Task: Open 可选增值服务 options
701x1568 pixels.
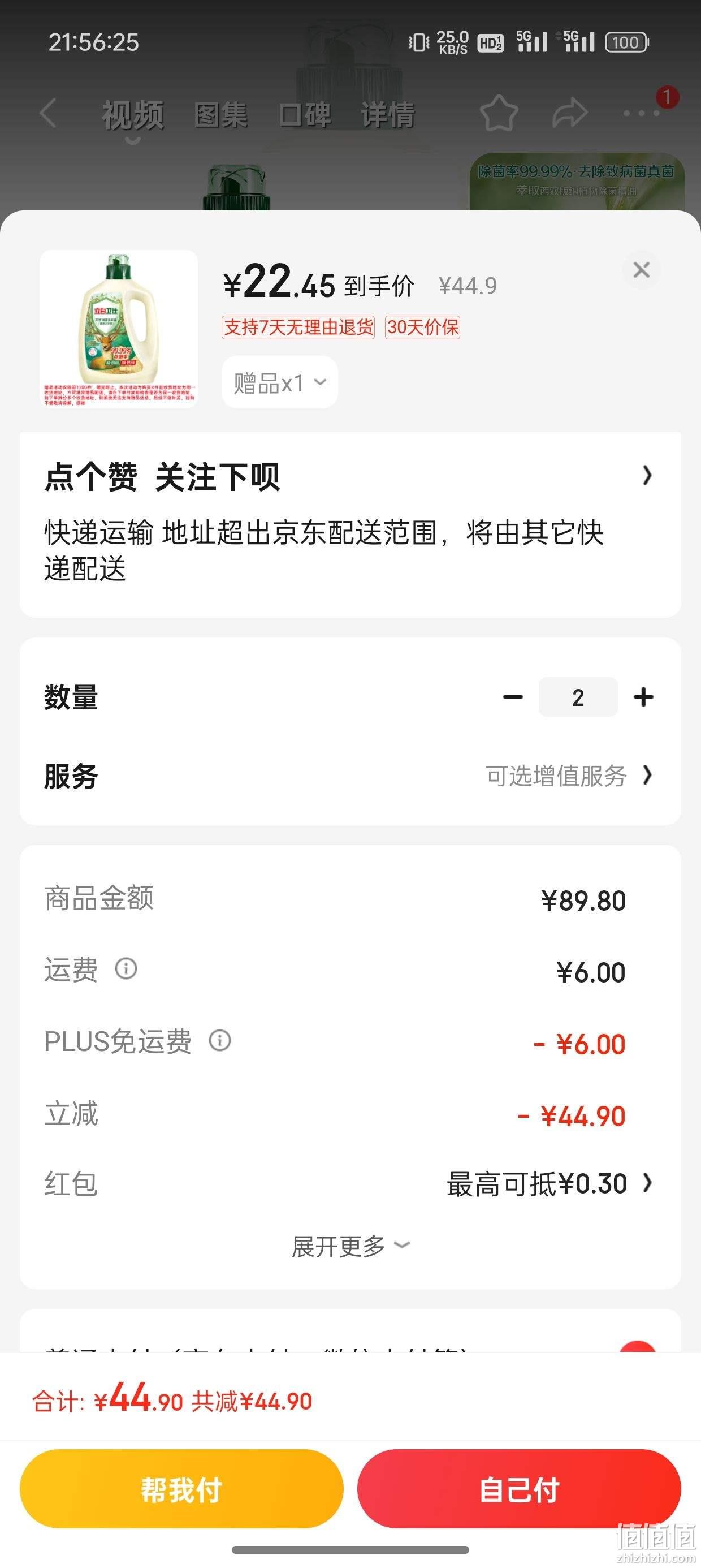Action: point(569,776)
